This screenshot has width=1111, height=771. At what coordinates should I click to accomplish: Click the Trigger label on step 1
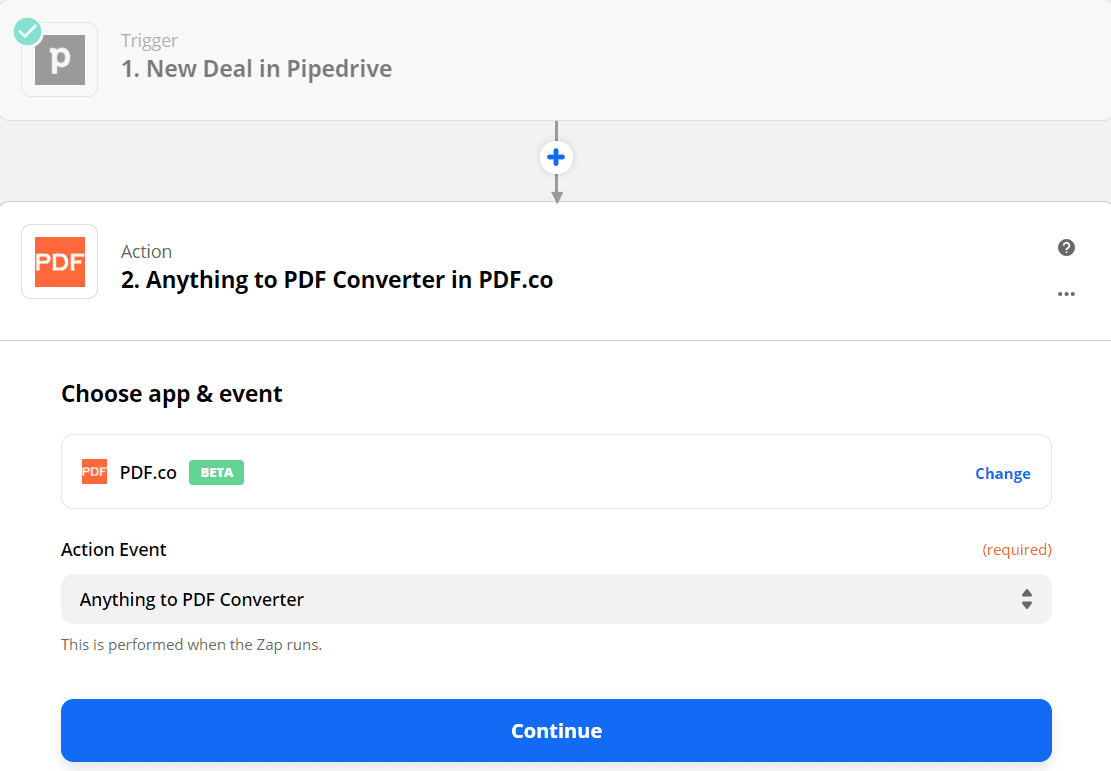click(x=149, y=40)
